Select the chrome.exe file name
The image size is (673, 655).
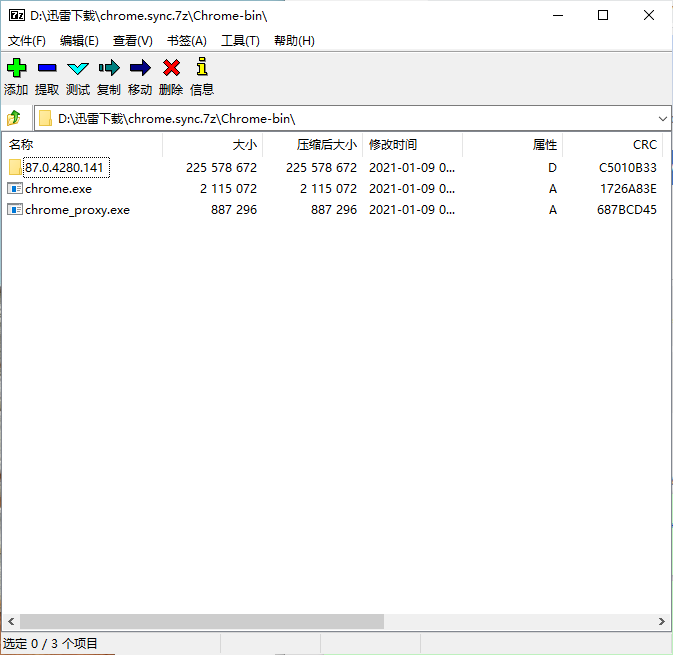coord(58,188)
